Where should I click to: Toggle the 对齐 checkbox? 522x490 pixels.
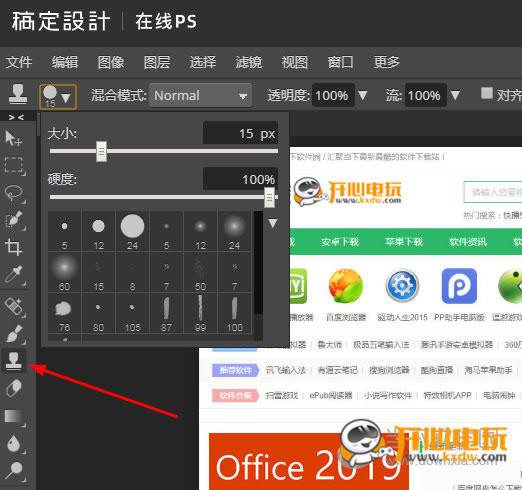click(486, 93)
